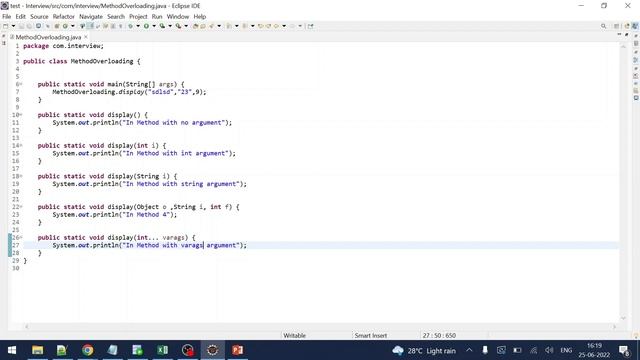Image resolution: width=640 pixels, height=360 pixels.
Task: Click the 27 : 50 : 650 cursor position
Action: click(439, 335)
